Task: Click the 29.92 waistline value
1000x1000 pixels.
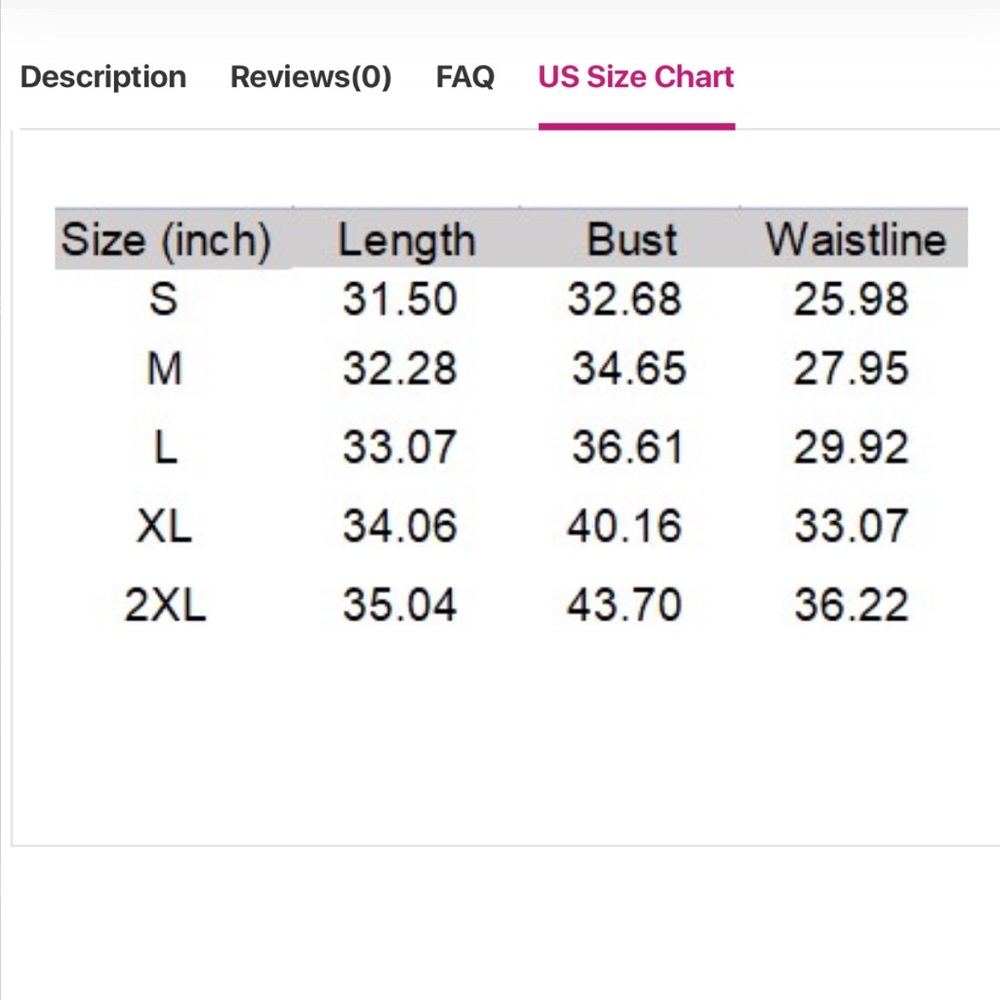Action: pyautogui.click(x=851, y=447)
